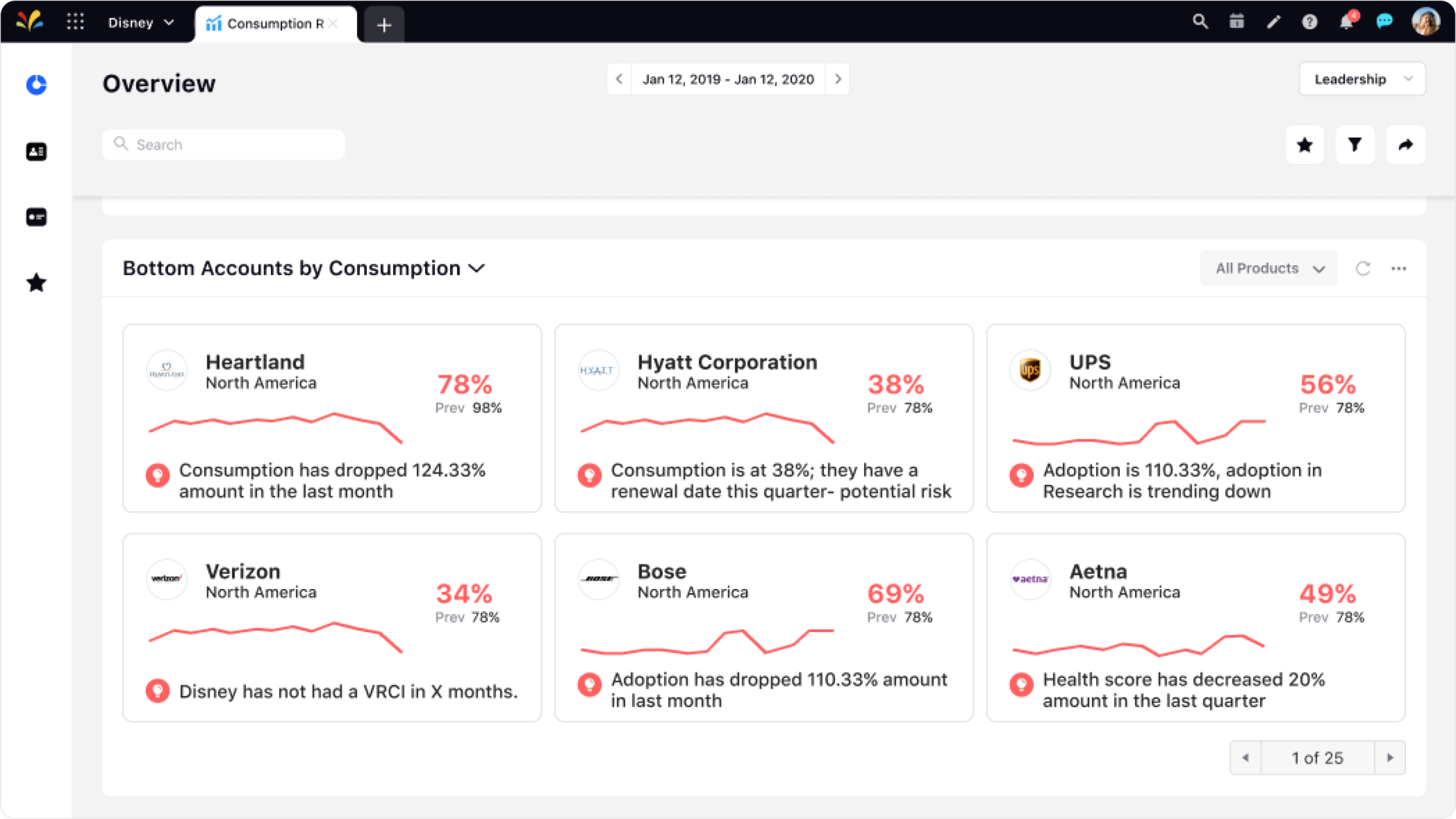Screen dimensions: 1456x819
Task: Click the share arrow button
Action: [1405, 144]
